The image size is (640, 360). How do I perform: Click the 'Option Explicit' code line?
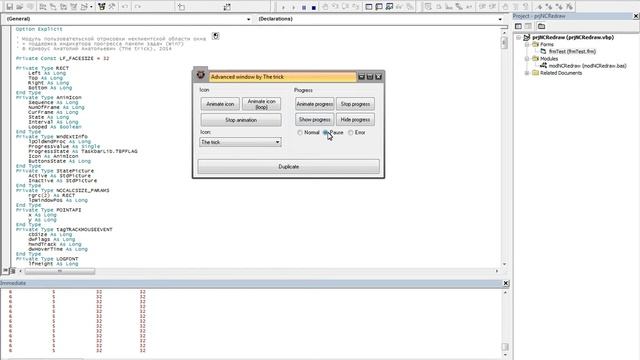pos(39,29)
